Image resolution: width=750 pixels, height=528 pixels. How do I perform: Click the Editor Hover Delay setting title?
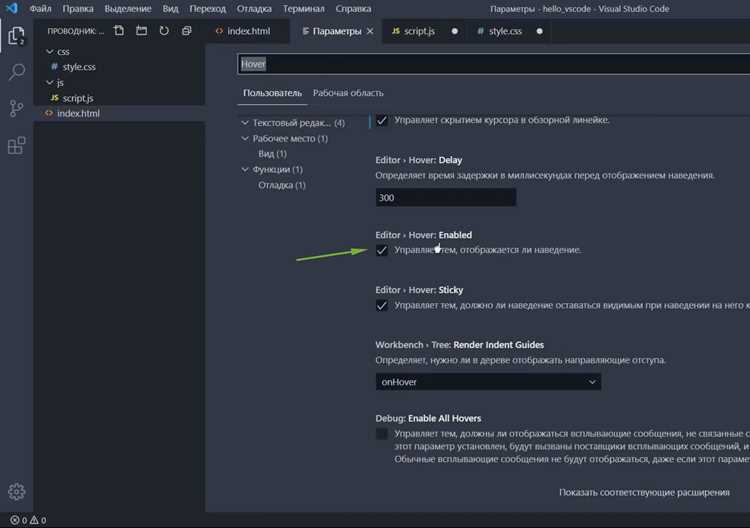[x=419, y=160]
